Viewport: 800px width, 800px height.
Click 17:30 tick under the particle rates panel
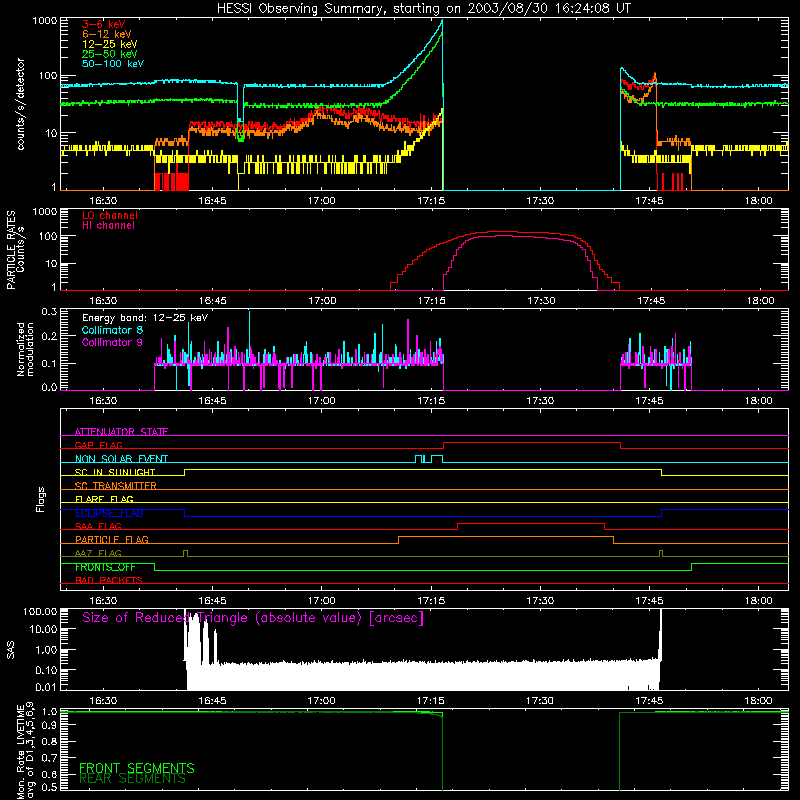[x=540, y=301]
